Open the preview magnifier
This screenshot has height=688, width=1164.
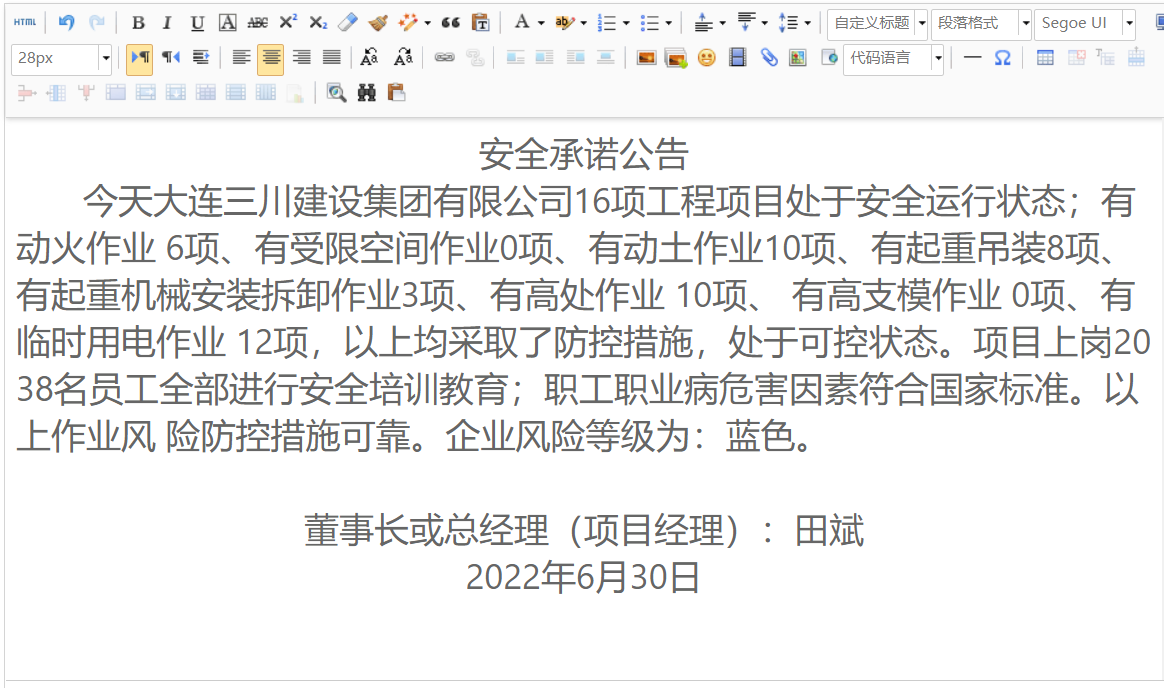click(x=336, y=93)
